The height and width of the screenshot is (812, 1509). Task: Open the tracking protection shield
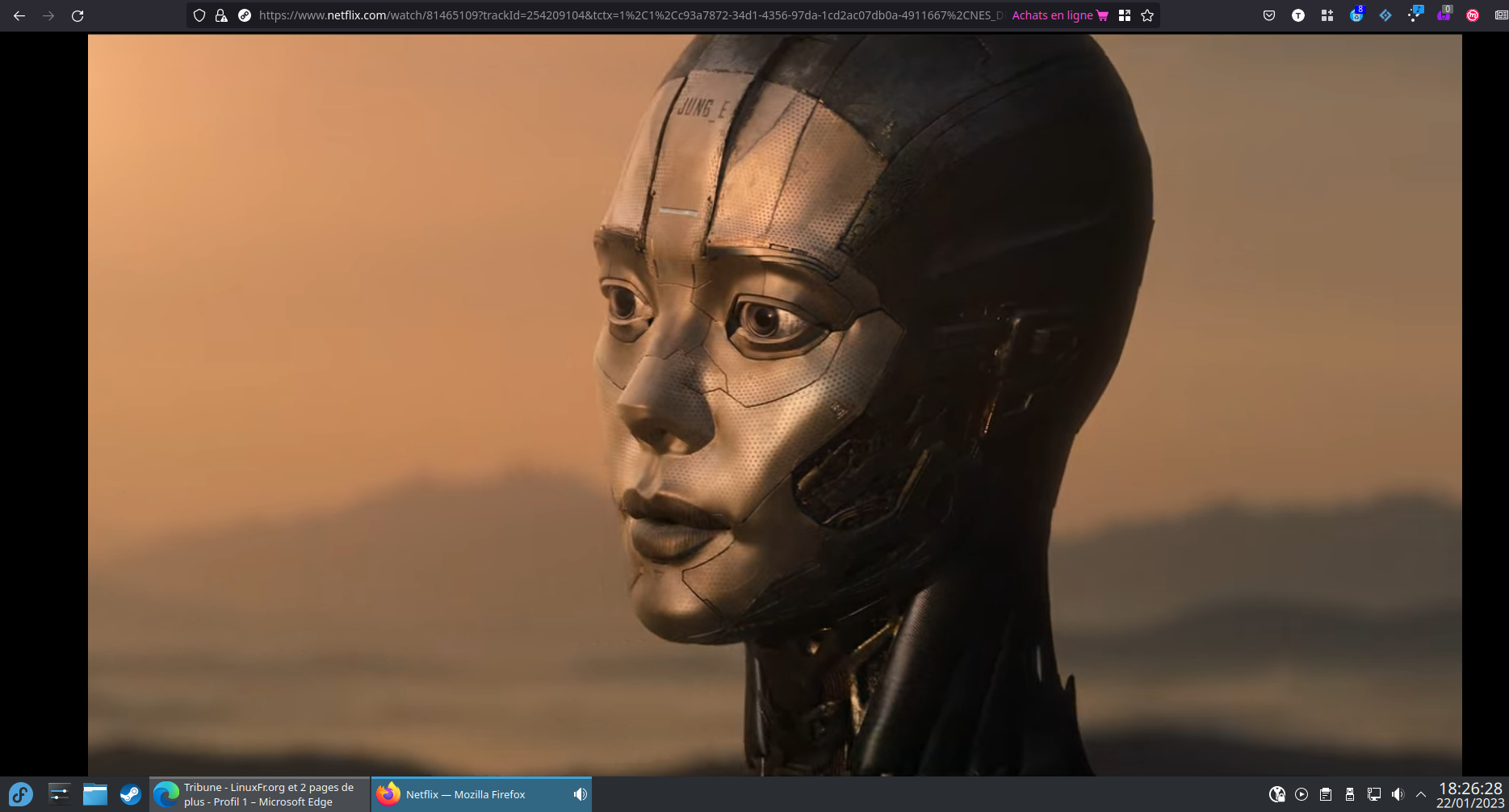(x=199, y=15)
